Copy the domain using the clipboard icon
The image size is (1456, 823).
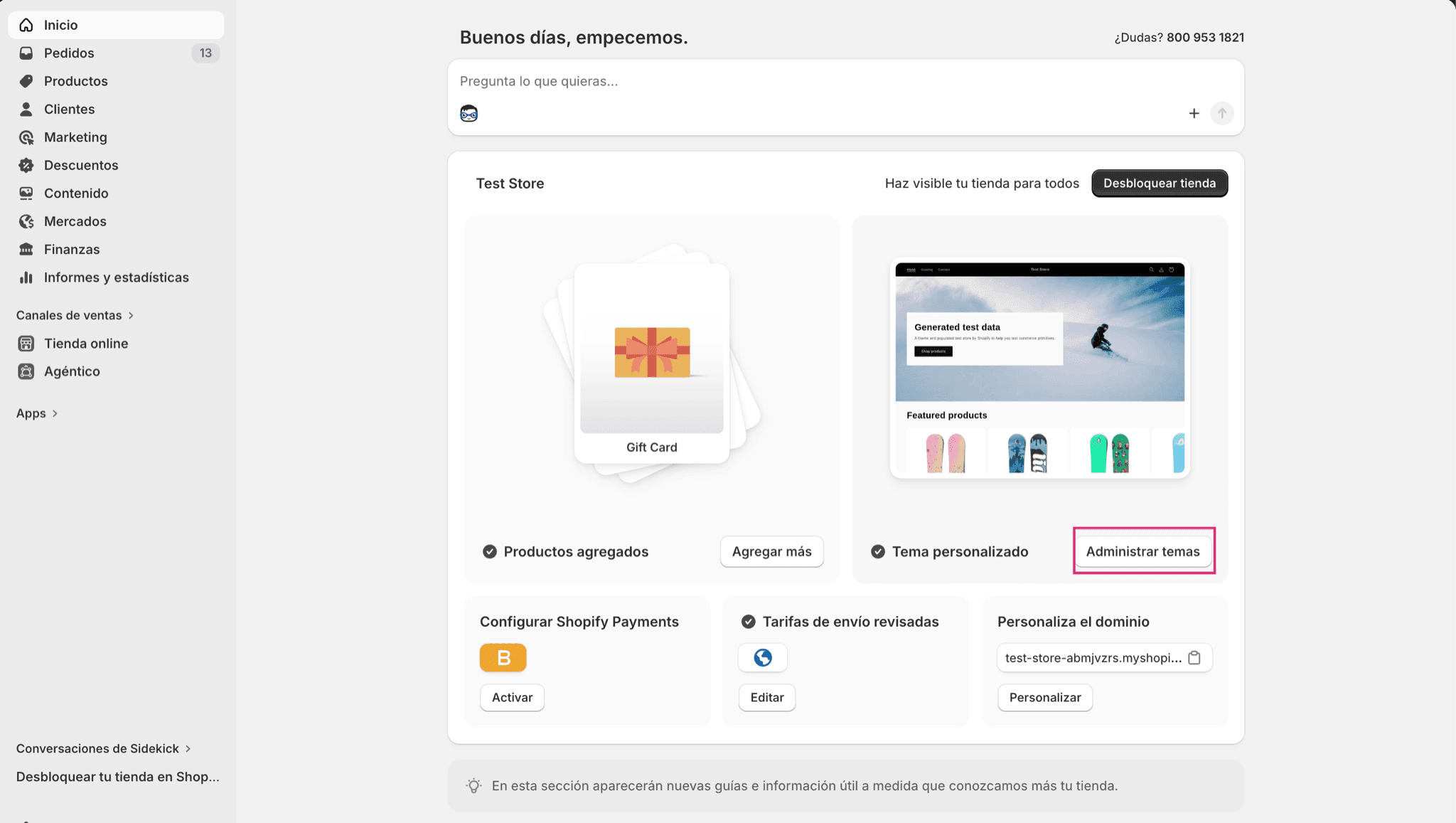[x=1194, y=658]
